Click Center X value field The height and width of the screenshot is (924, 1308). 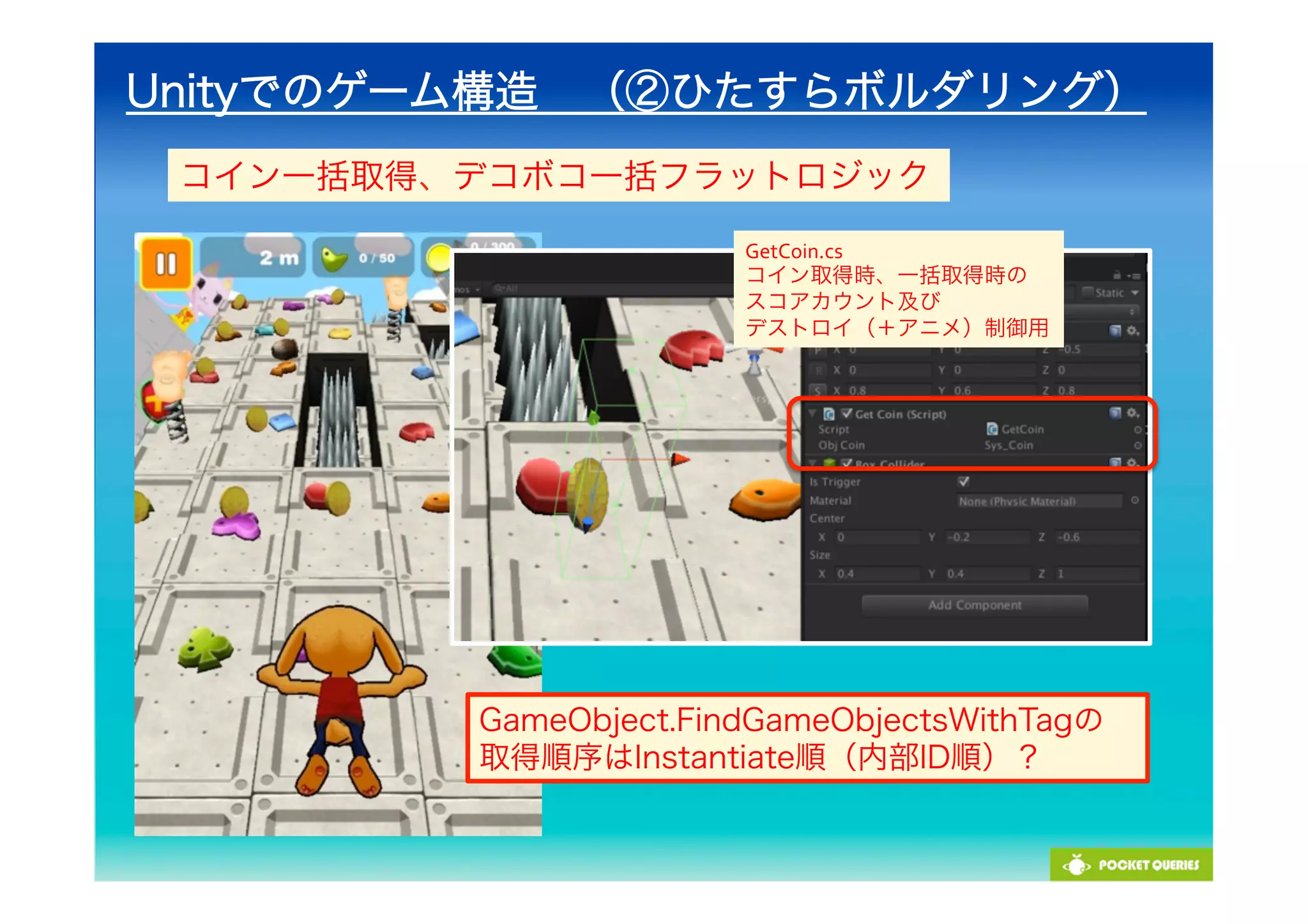click(878, 538)
